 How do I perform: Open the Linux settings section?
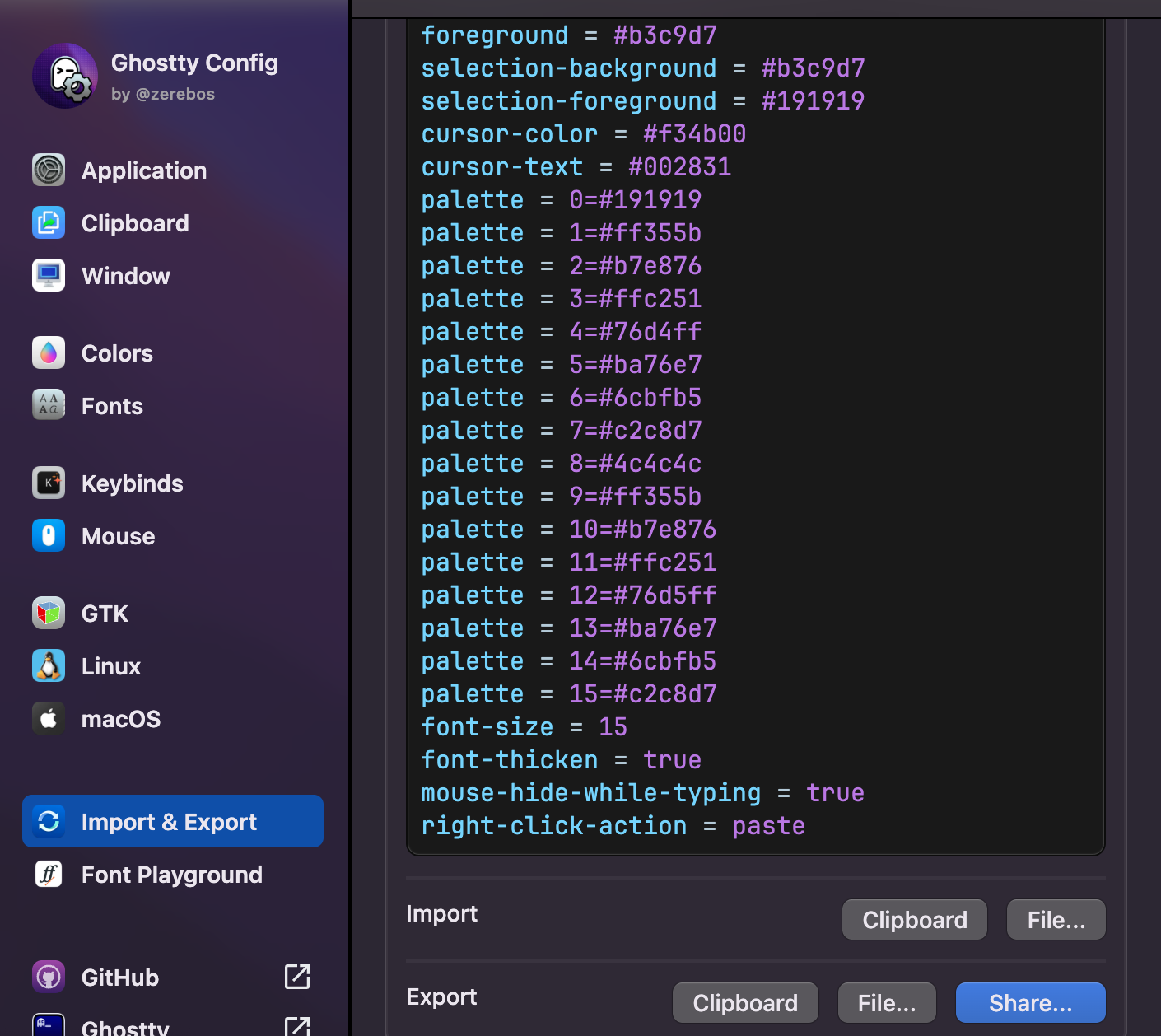click(110, 665)
